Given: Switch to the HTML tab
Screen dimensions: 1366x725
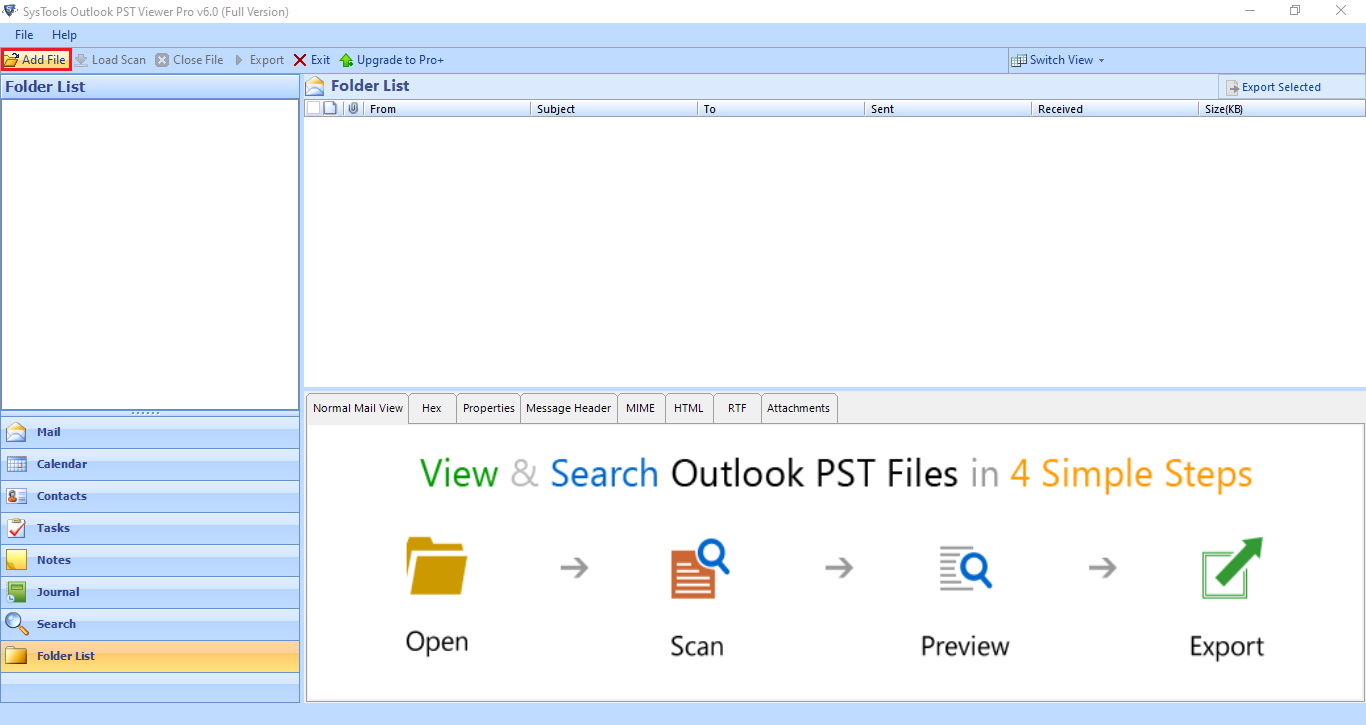Looking at the screenshot, I should click(689, 408).
